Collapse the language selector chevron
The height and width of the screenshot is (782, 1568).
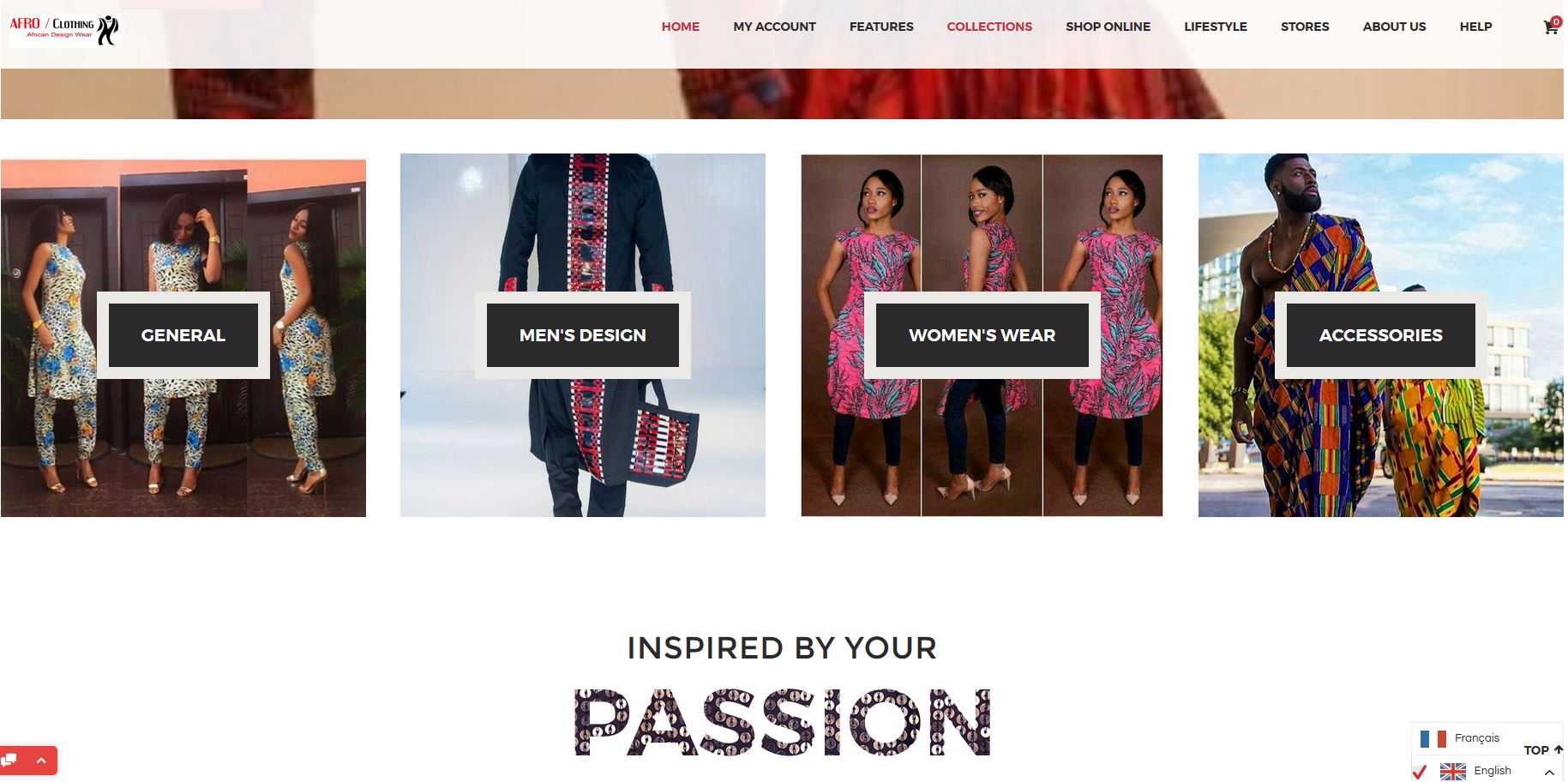pos(1549,773)
